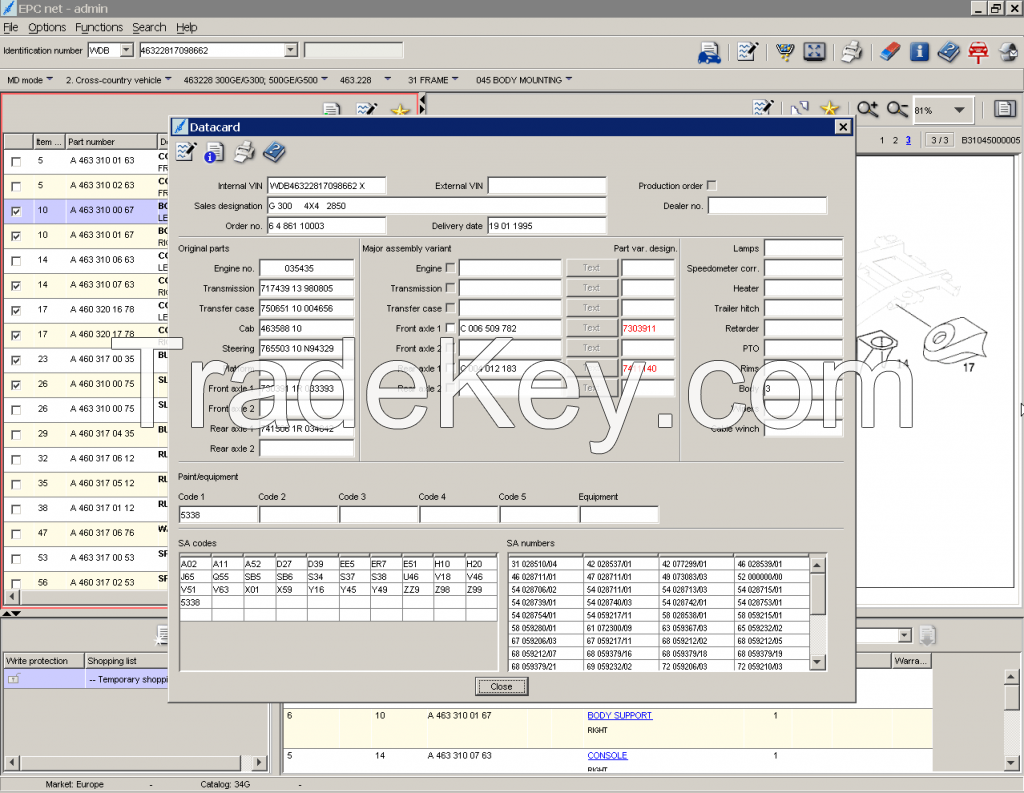Open the shopping cart icon
The width and height of the screenshot is (1024, 793).
pos(785,52)
